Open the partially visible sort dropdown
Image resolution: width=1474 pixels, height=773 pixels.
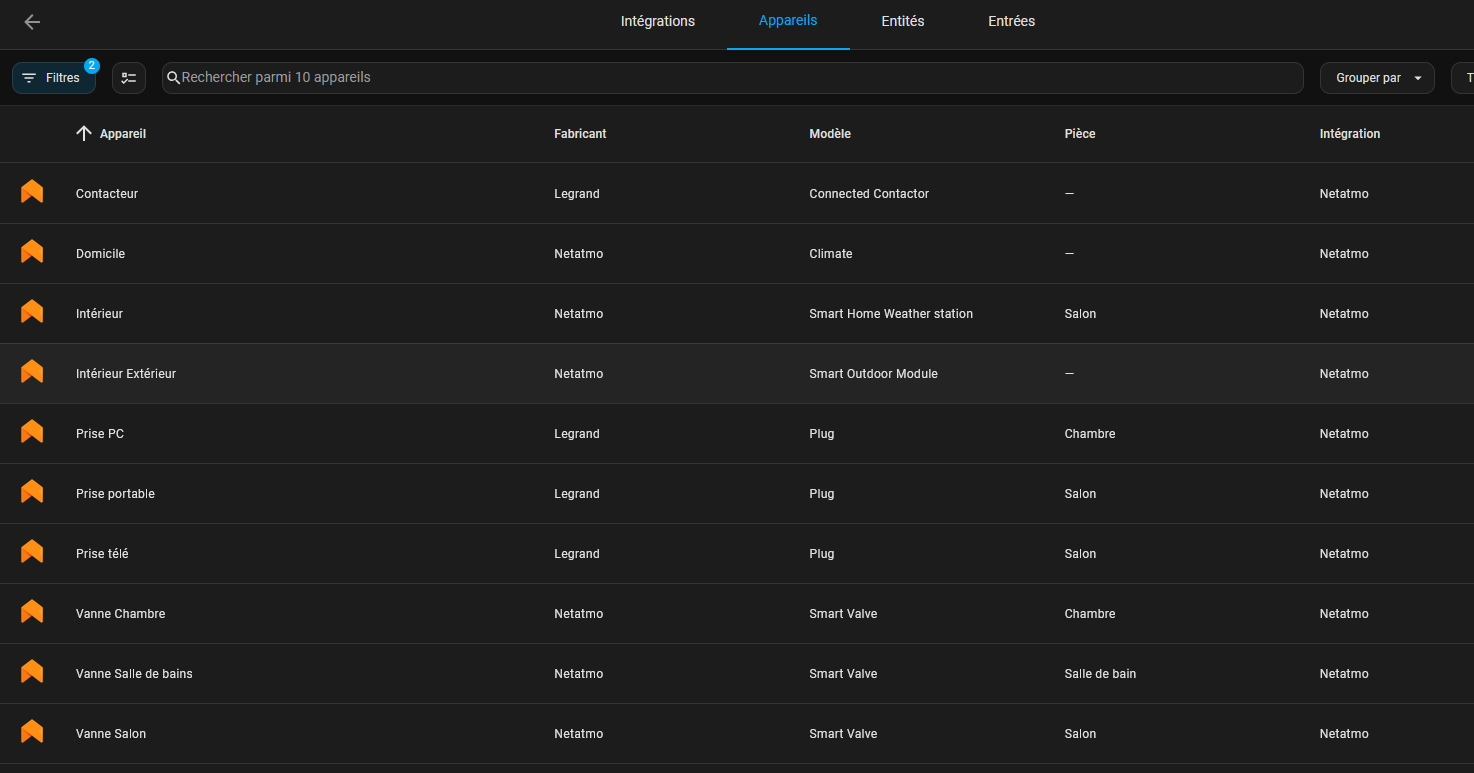[1464, 78]
